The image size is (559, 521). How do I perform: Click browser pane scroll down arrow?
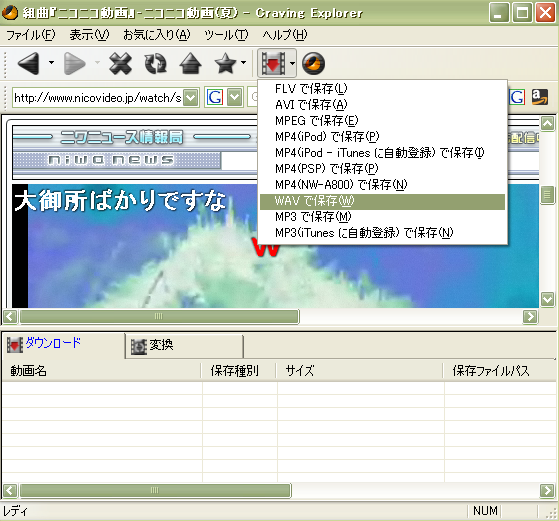coord(547,299)
